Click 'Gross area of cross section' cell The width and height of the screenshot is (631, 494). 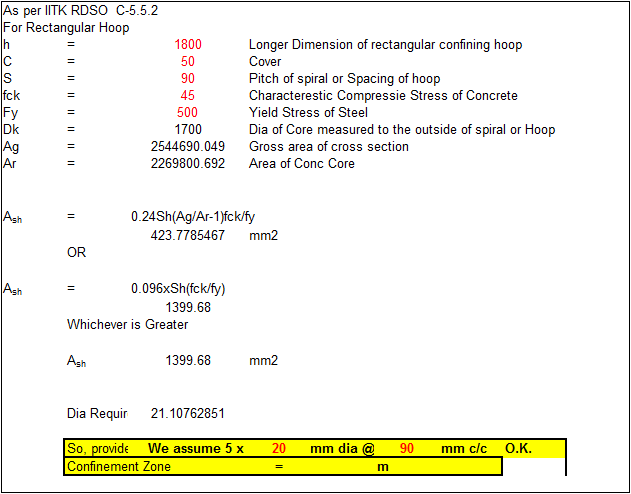tap(329, 146)
